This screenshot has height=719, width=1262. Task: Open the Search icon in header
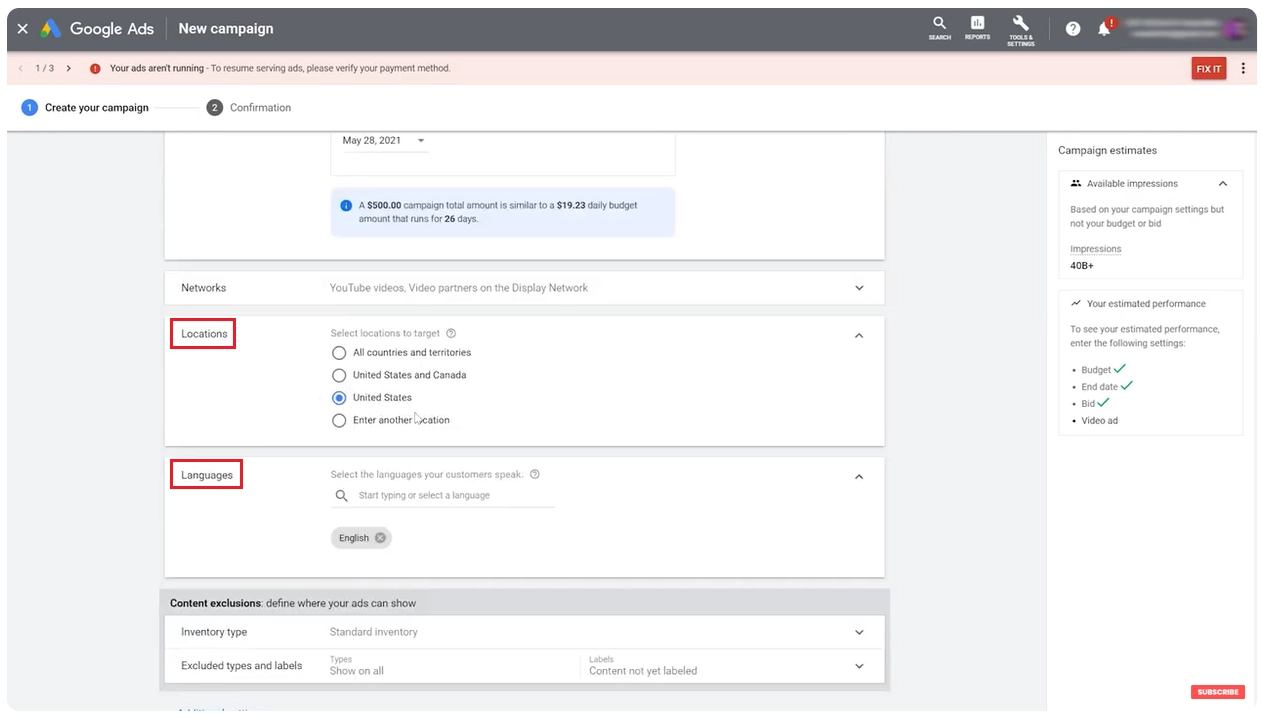[x=939, y=27]
